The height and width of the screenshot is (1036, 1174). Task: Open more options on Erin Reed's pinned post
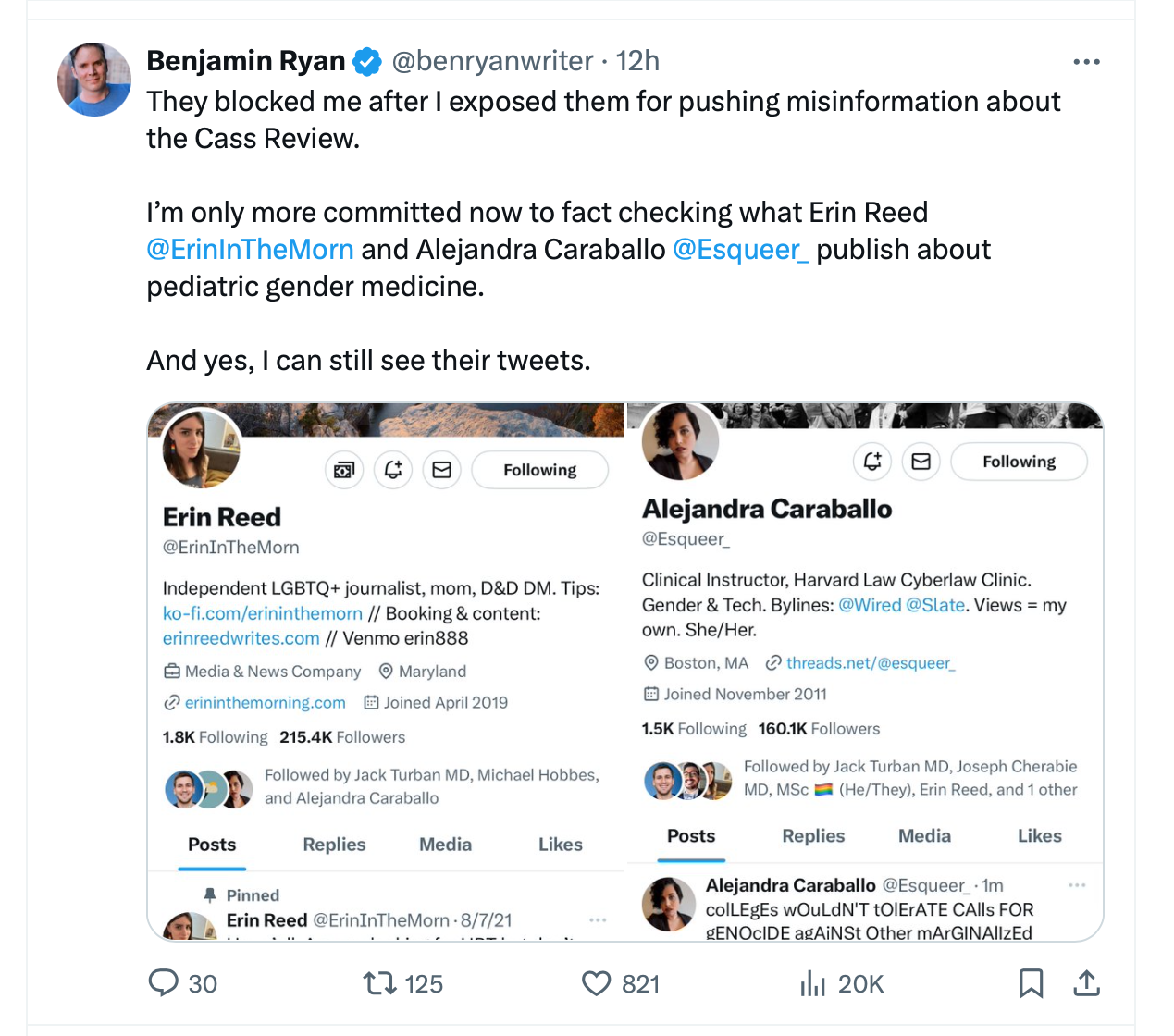(x=598, y=920)
